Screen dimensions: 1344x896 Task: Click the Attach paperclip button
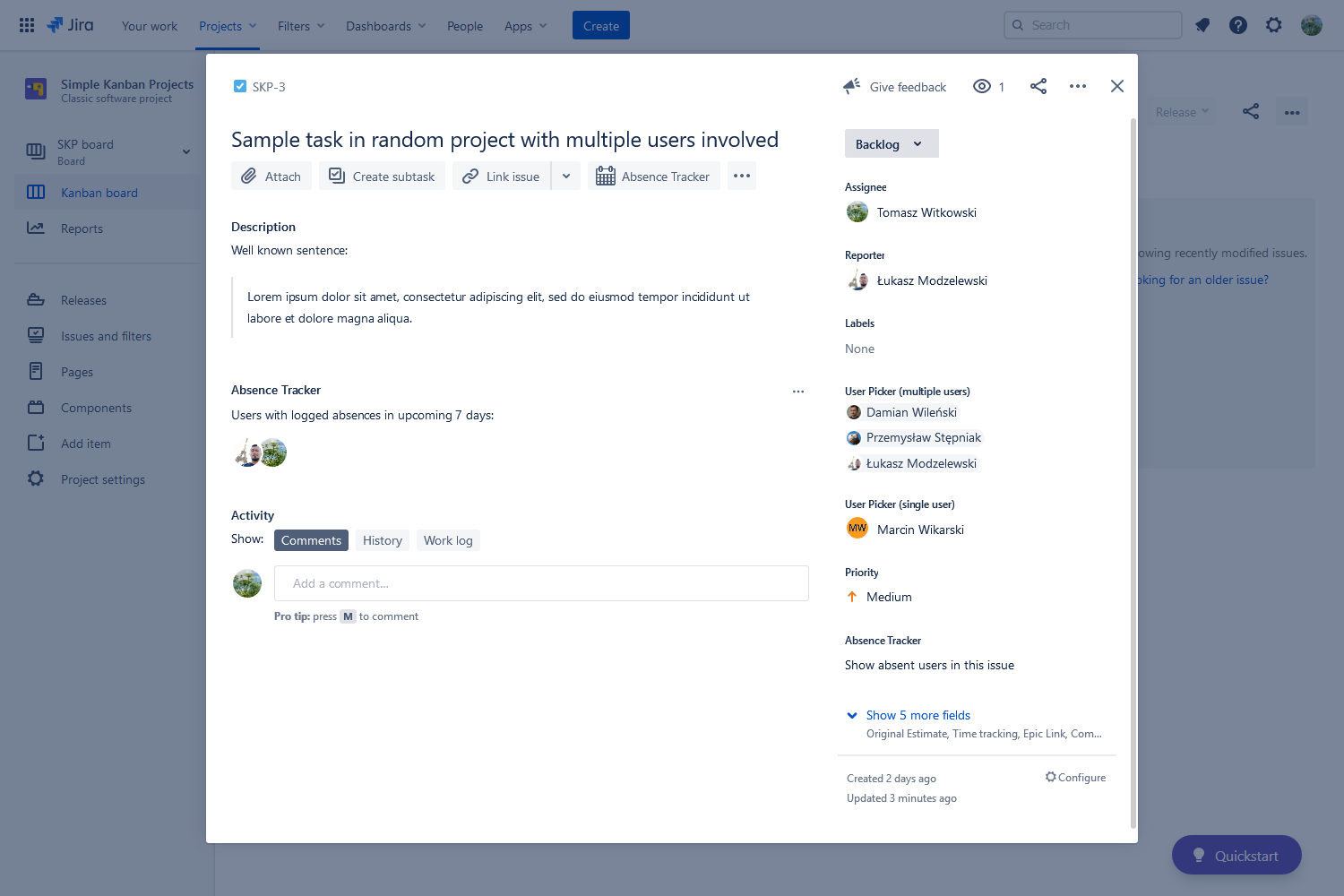tap(271, 176)
